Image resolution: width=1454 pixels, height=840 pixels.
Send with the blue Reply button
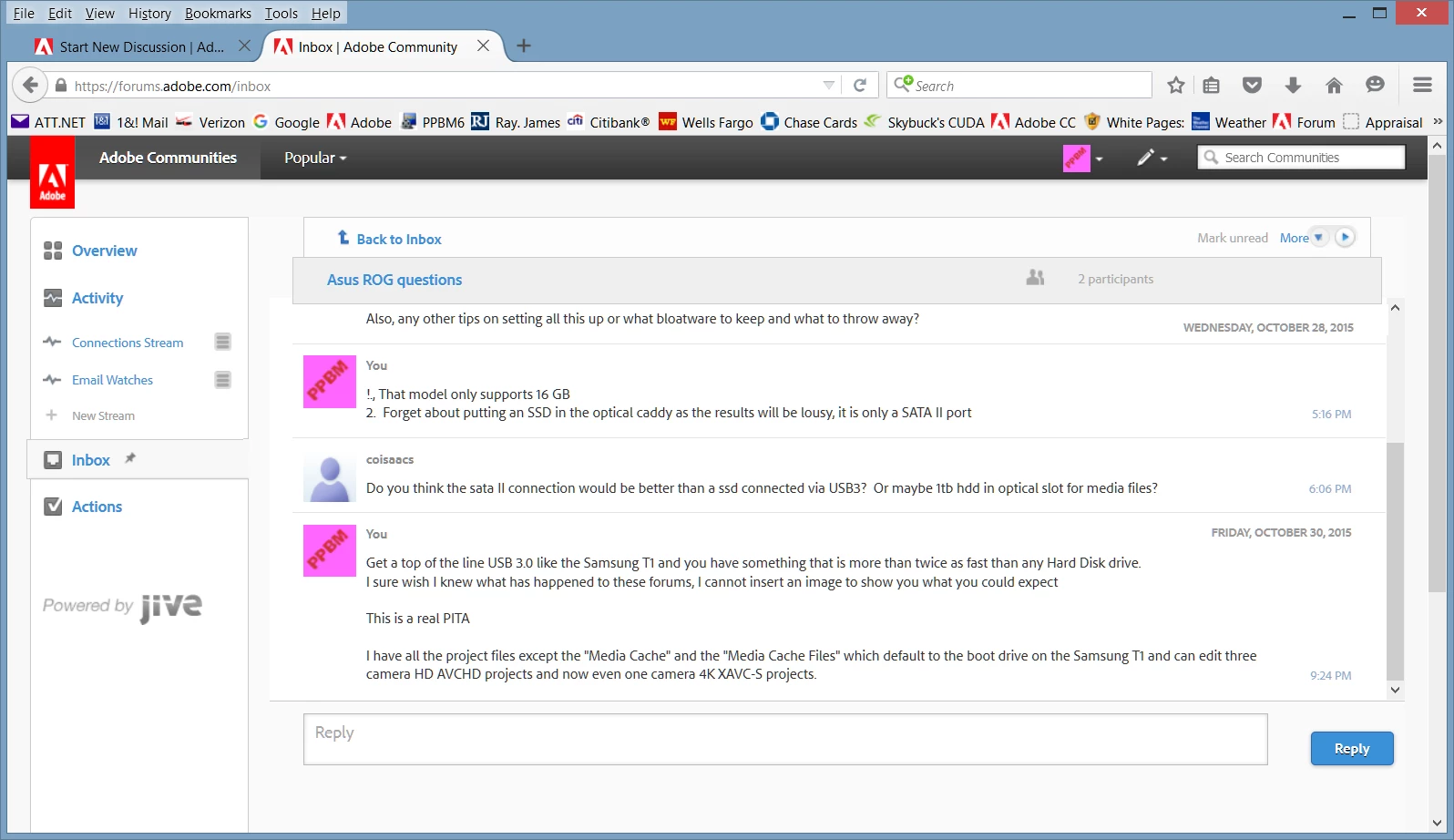coord(1352,748)
